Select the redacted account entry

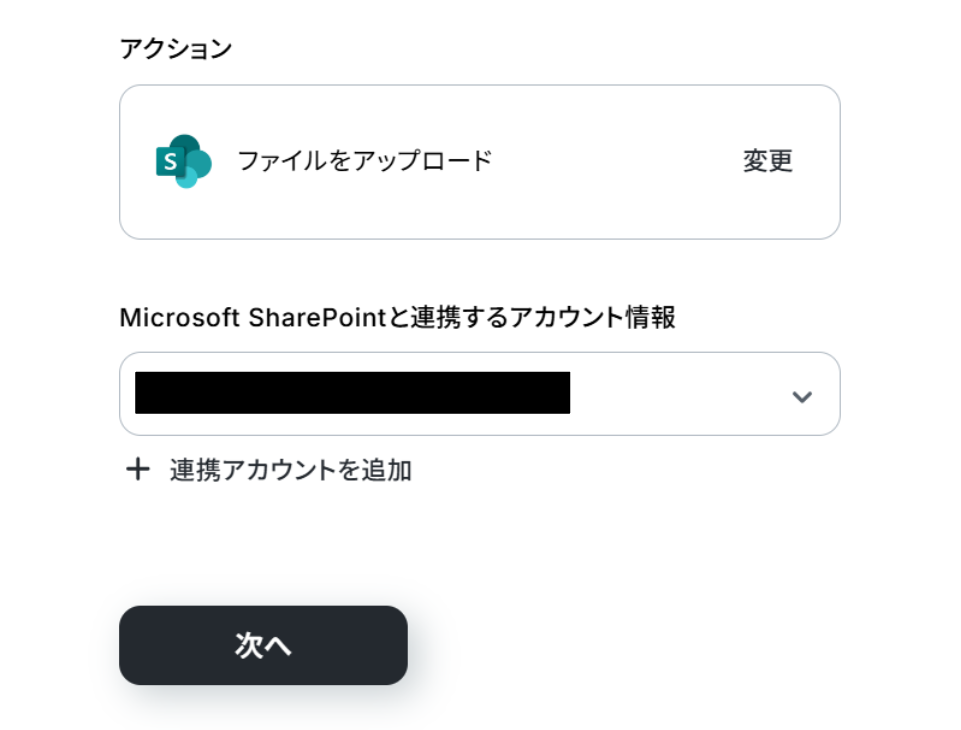pyautogui.click(x=352, y=392)
